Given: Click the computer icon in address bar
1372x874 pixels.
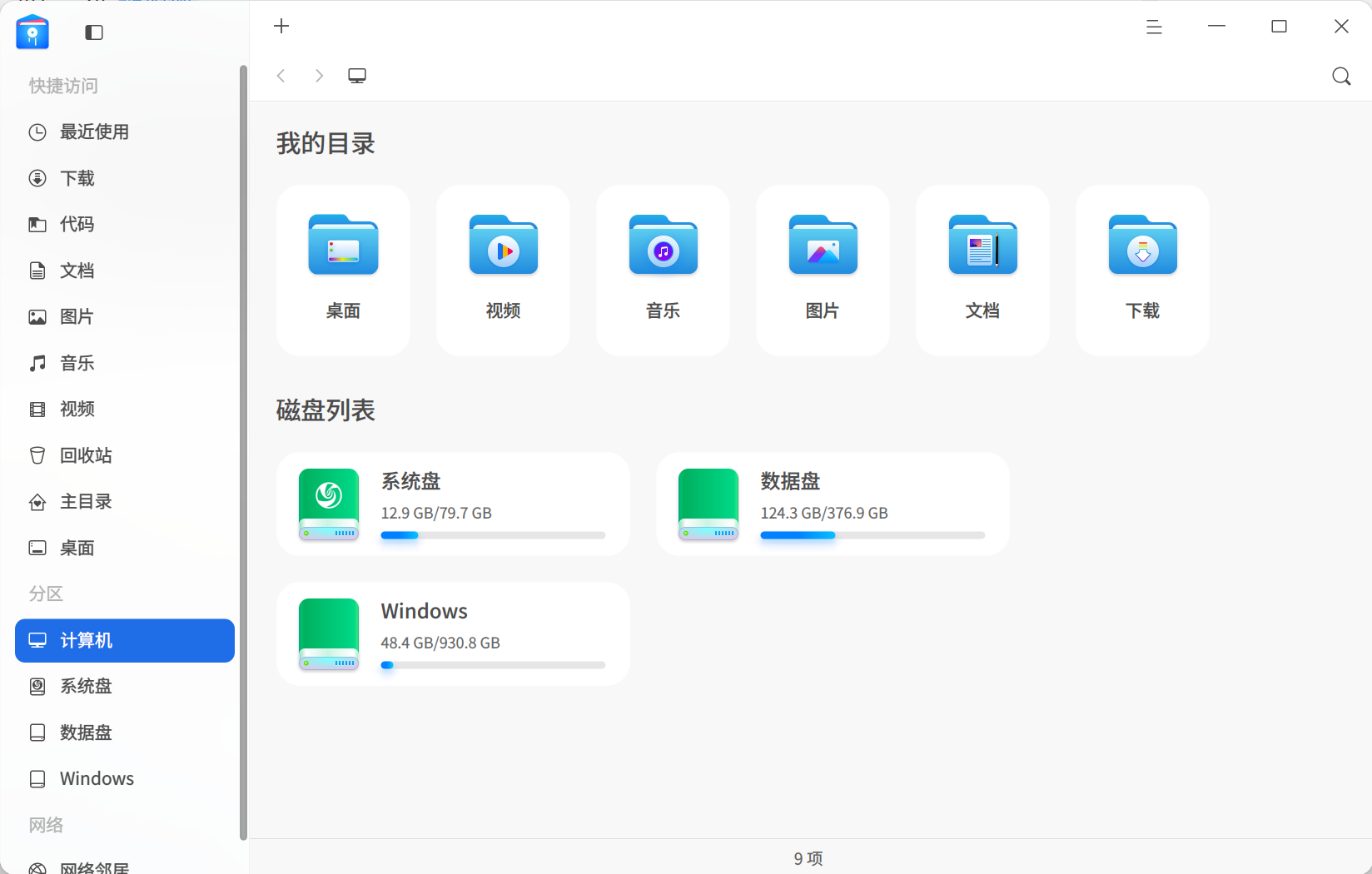Looking at the screenshot, I should (357, 76).
